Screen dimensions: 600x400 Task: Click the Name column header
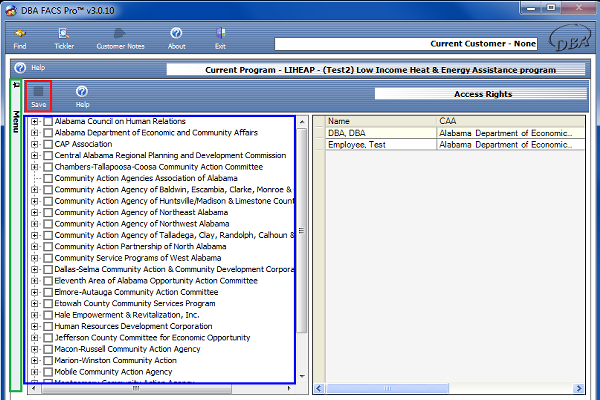(381, 121)
